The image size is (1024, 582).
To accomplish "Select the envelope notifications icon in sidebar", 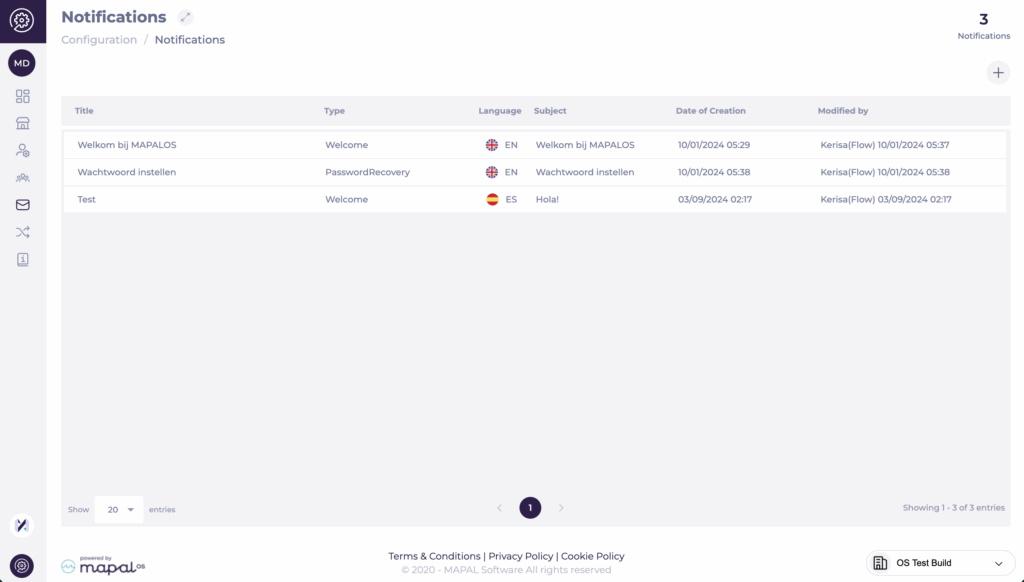I will click(22, 205).
